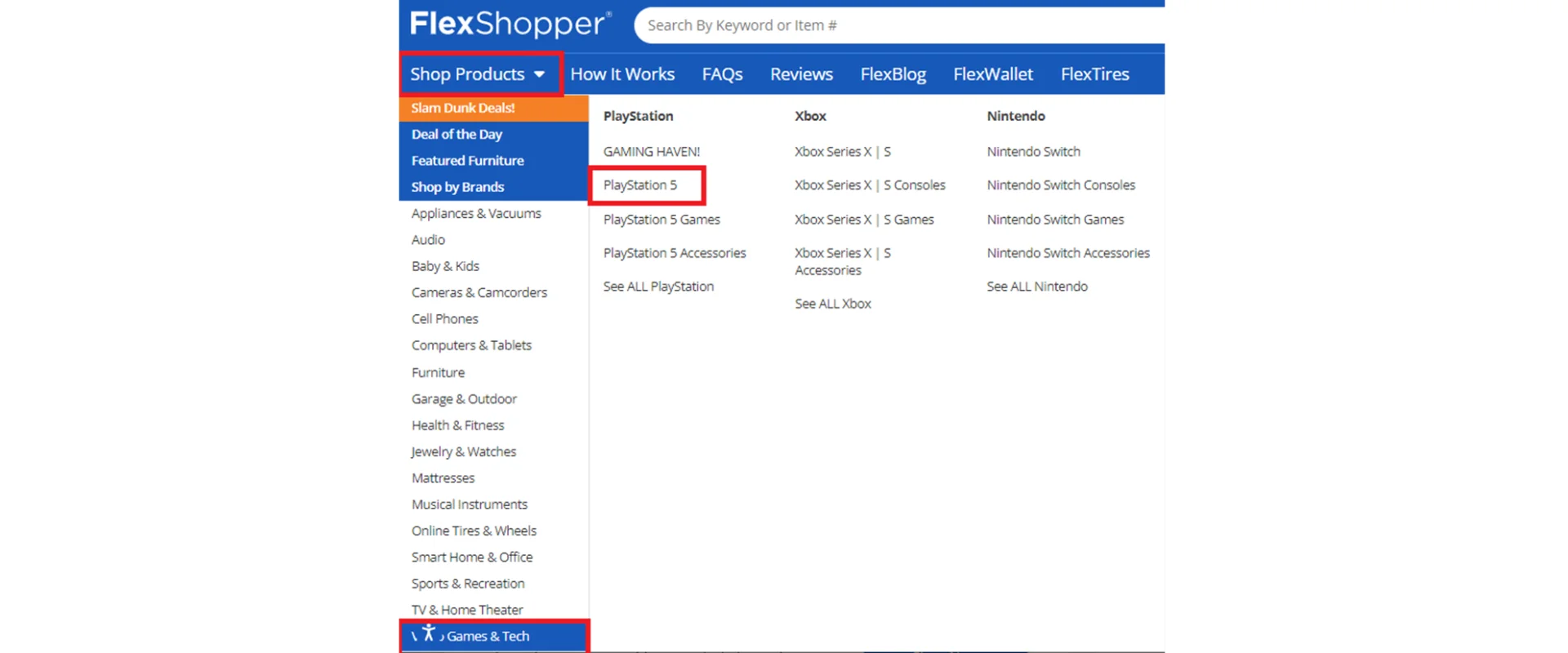Choose Garage & Outdoor category

coord(464,398)
